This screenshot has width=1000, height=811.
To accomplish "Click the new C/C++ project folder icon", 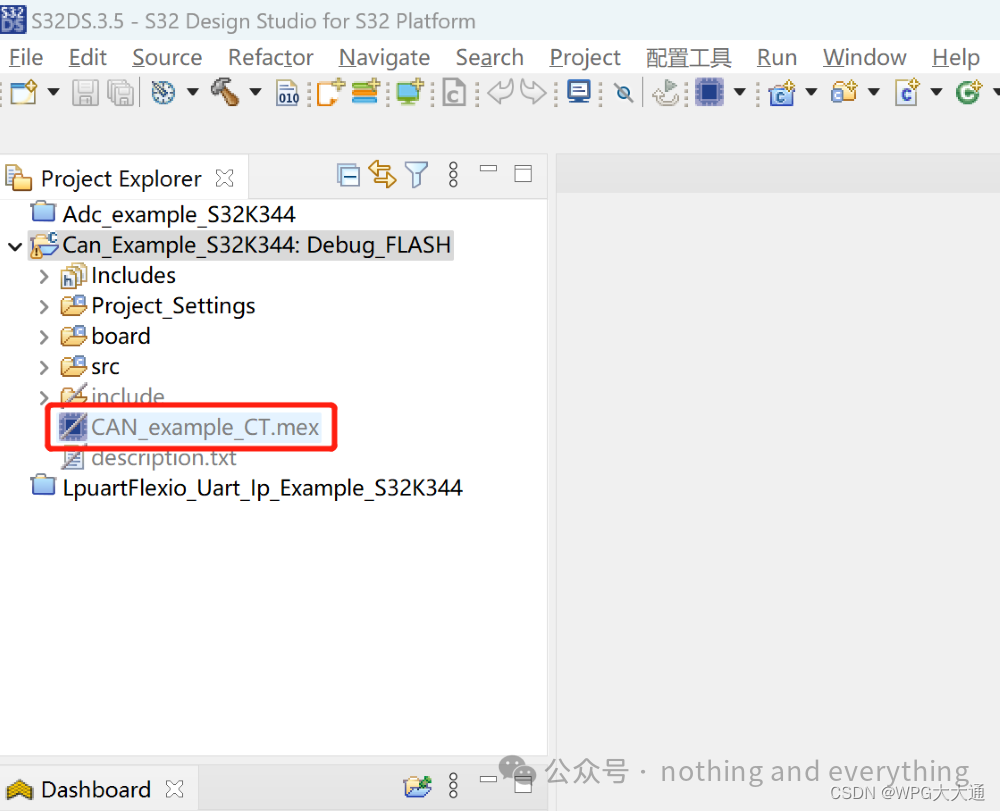I will 782,92.
